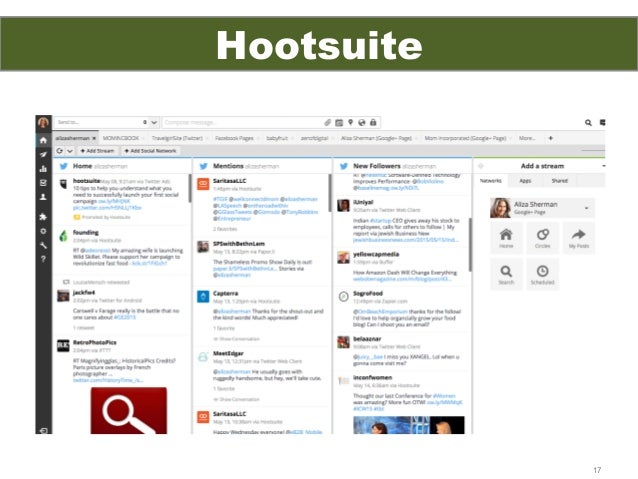The height and width of the screenshot is (479, 638).
Task: Show Conversation under Capterra's mention
Action: coord(239,339)
